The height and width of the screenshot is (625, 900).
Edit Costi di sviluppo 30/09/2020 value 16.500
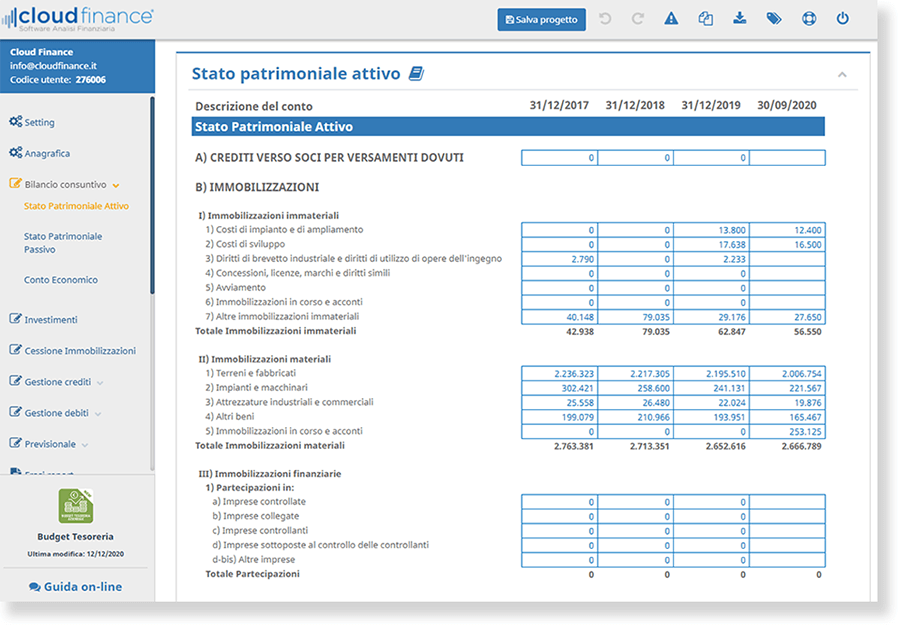tap(788, 244)
